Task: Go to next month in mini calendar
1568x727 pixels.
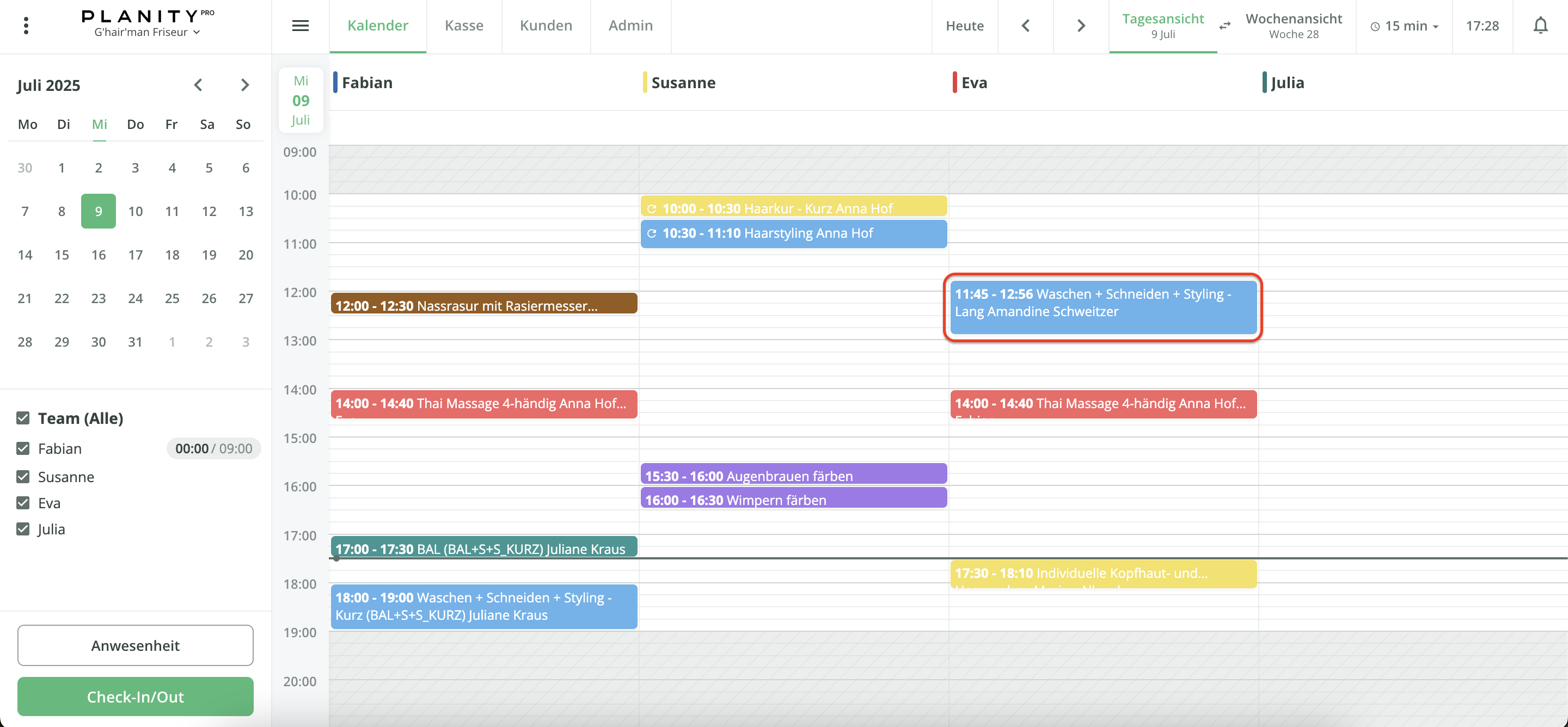Action: (244, 84)
